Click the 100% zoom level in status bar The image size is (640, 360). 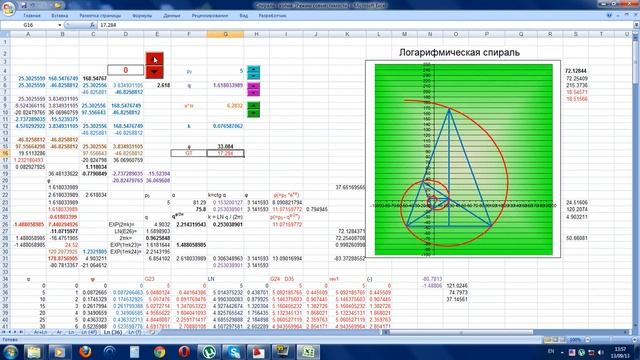click(575, 340)
